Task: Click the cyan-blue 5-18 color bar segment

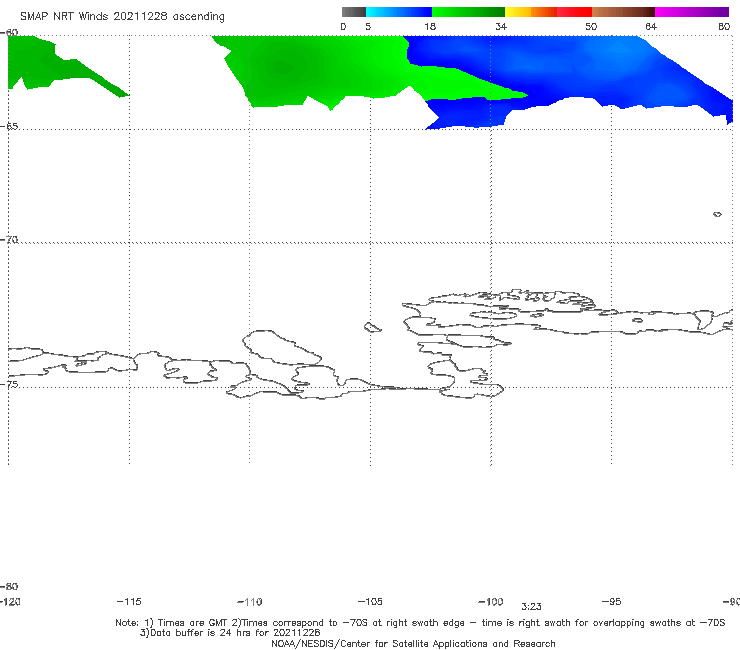Action: pos(399,12)
